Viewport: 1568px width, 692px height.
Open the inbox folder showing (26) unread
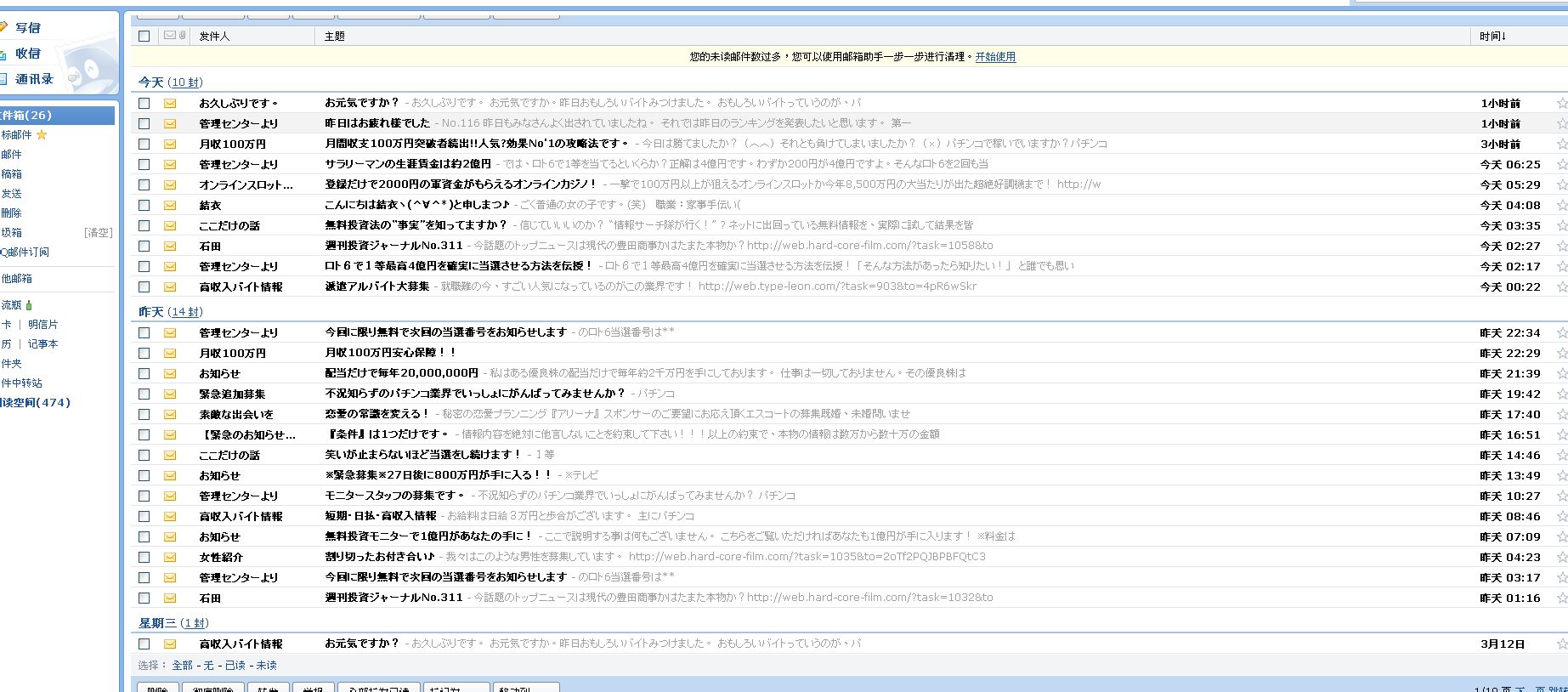point(25,115)
